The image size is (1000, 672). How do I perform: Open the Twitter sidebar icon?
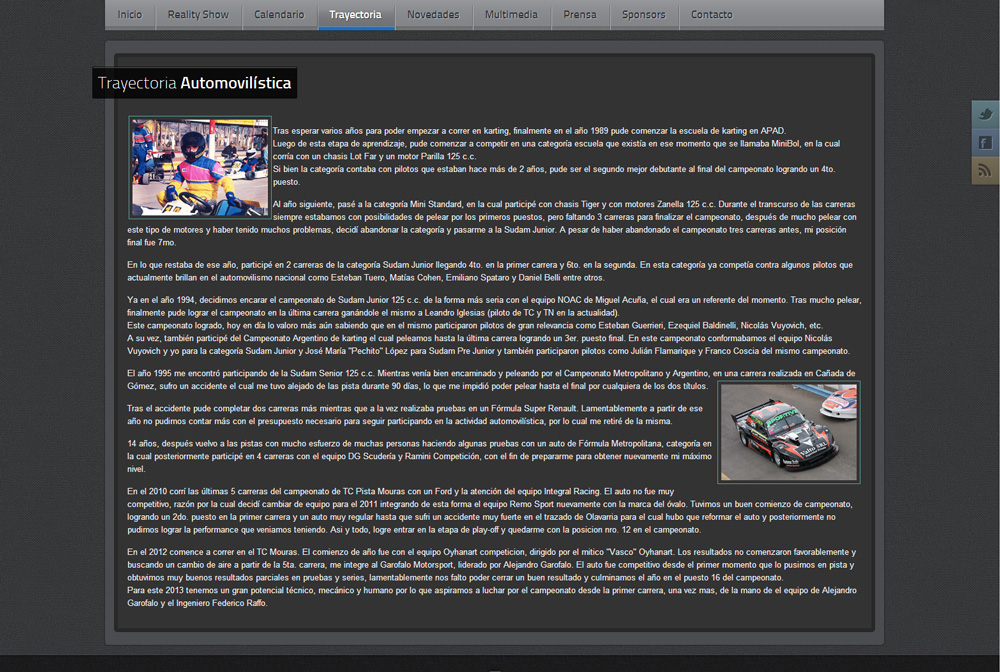(985, 114)
